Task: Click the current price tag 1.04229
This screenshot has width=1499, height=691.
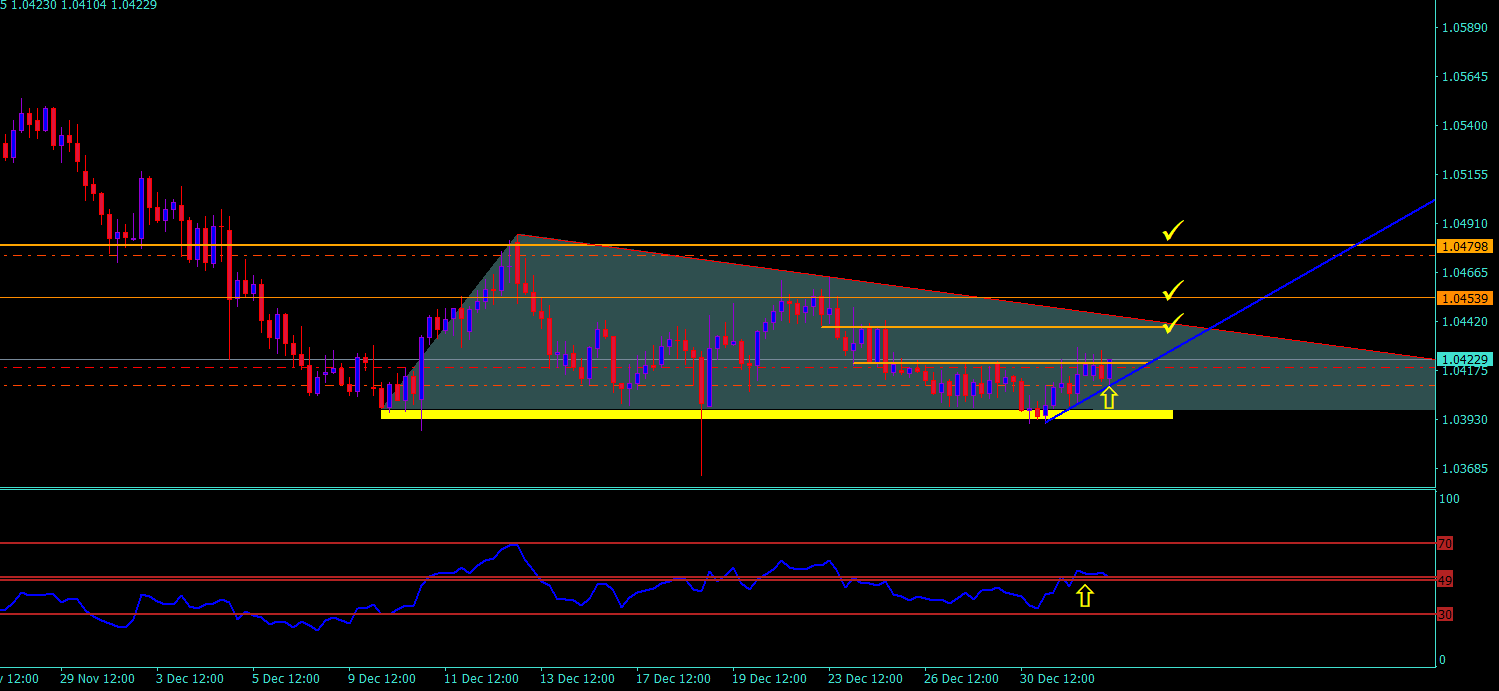Action: tap(1464, 359)
